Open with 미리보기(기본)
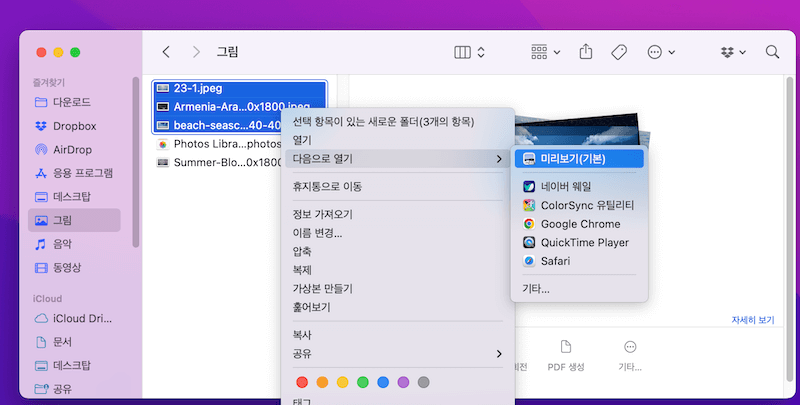Image resolution: width=800 pixels, height=405 pixels. (579, 159)
